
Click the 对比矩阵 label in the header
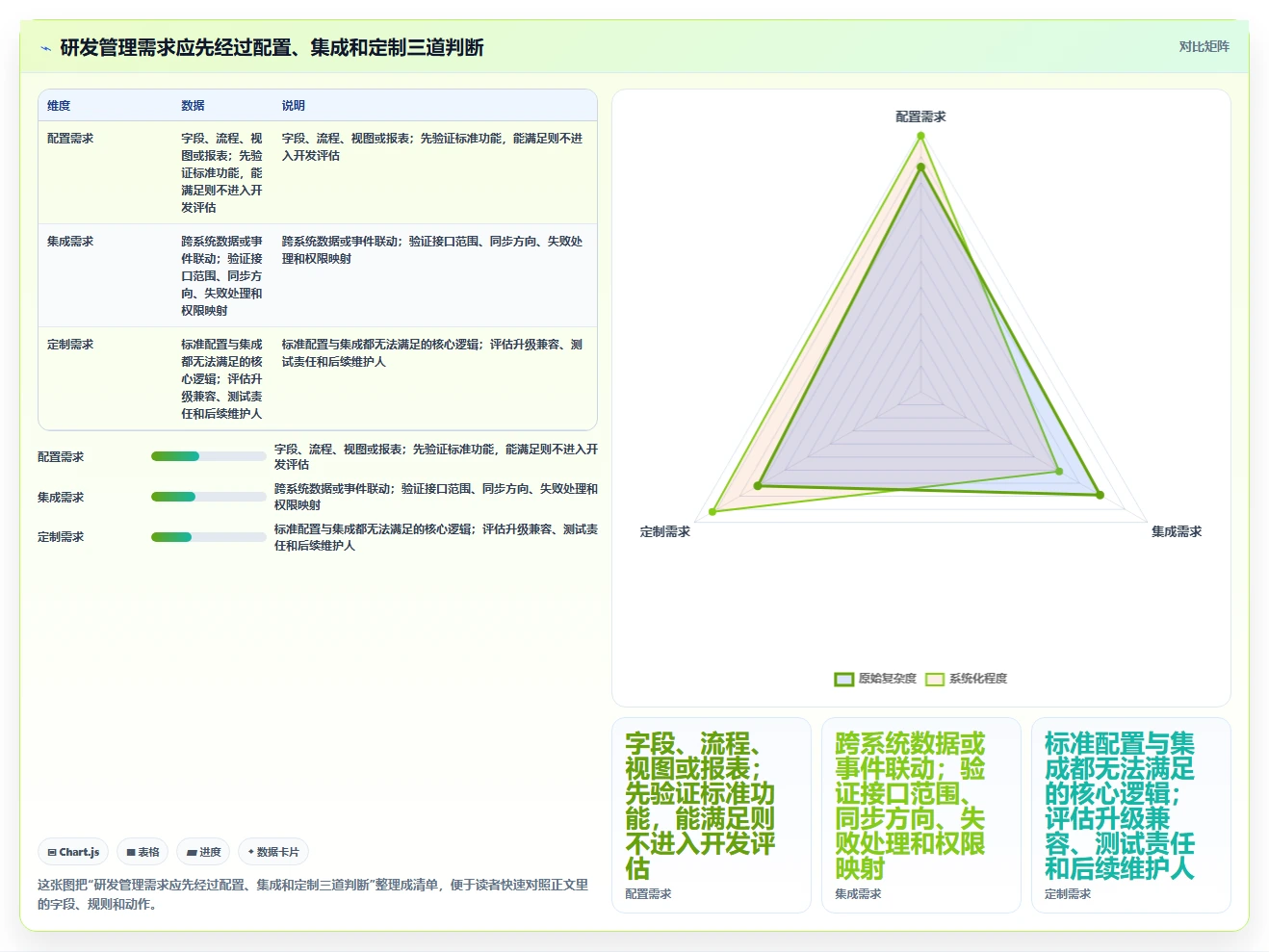(x=1204, y=46)
